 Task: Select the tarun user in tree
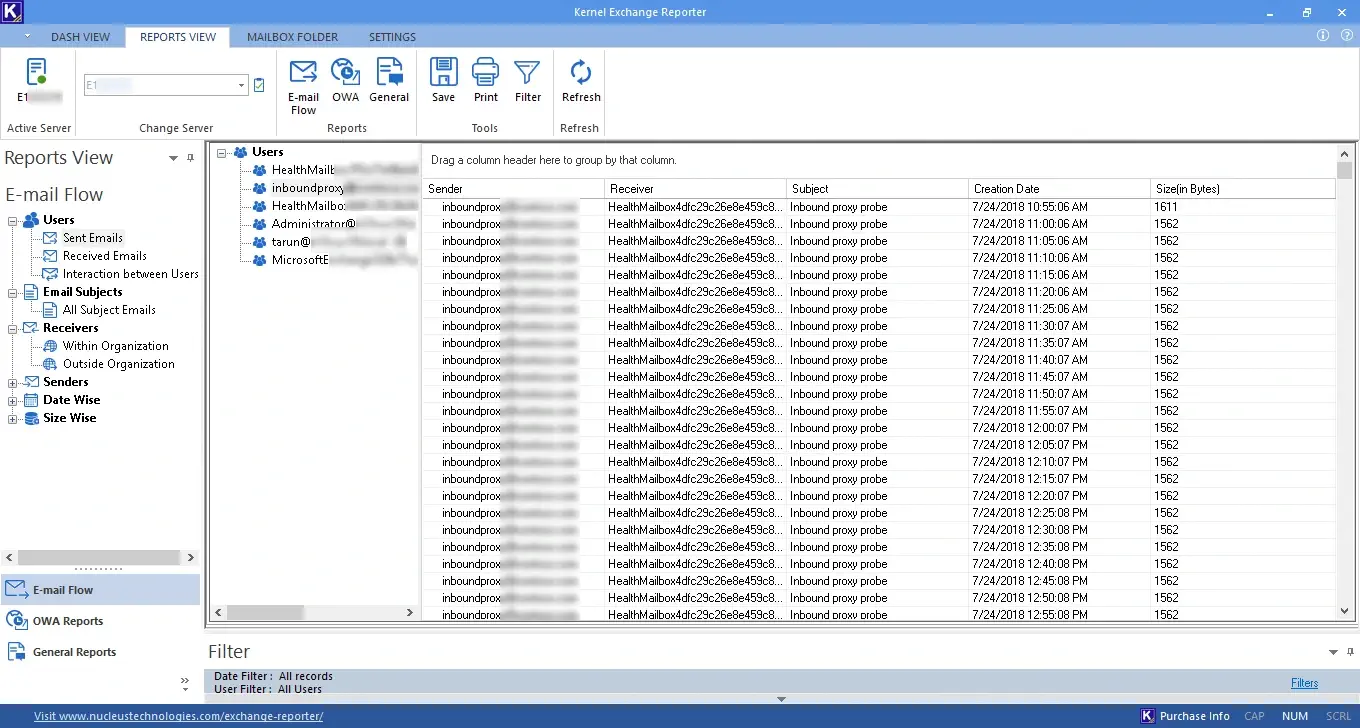coord(329,242)
